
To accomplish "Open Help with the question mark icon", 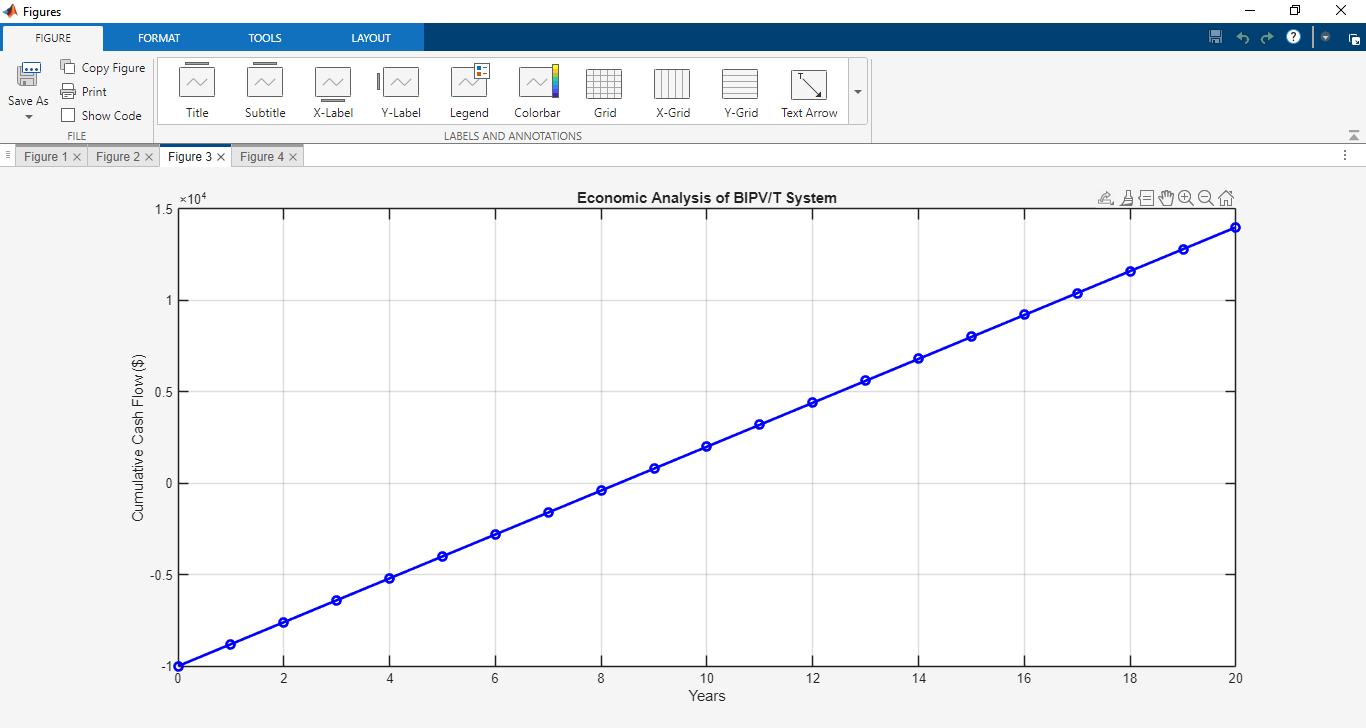I will point(1293,37).
